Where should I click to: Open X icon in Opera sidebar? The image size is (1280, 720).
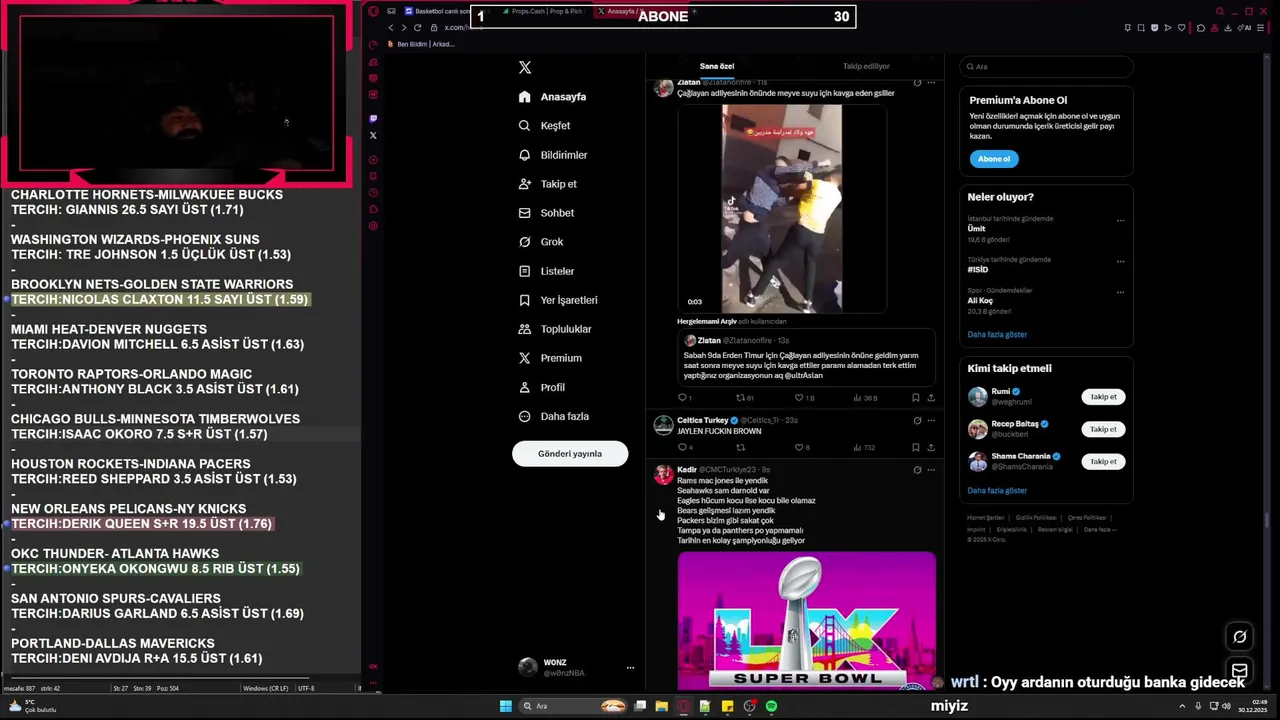[x=373, y=135]
